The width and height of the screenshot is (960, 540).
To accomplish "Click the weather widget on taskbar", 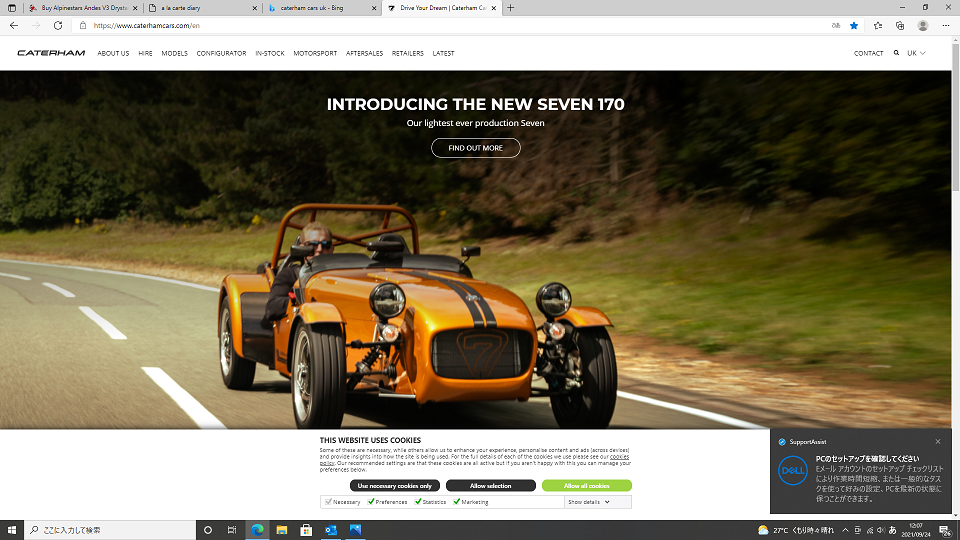I will (796, 530).
